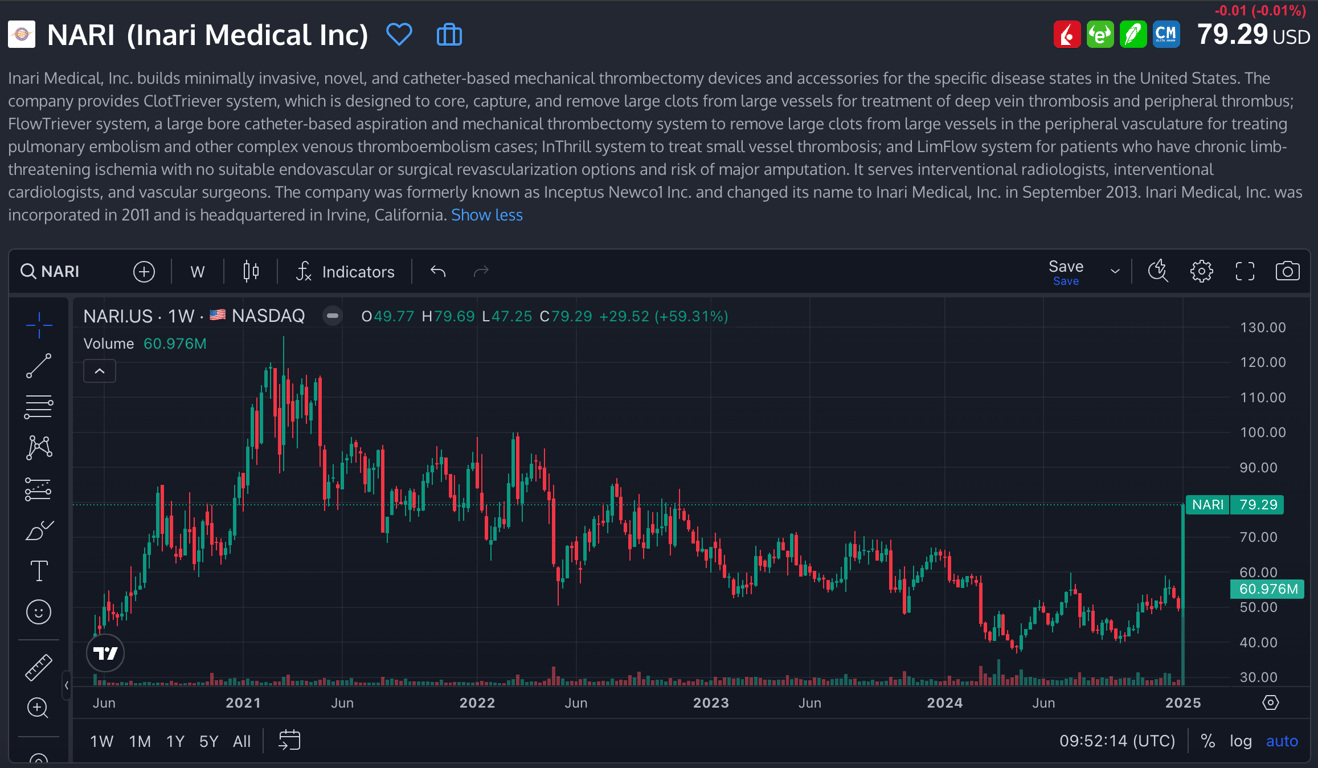Collapse the indicator legend chevron

[100, 371]
